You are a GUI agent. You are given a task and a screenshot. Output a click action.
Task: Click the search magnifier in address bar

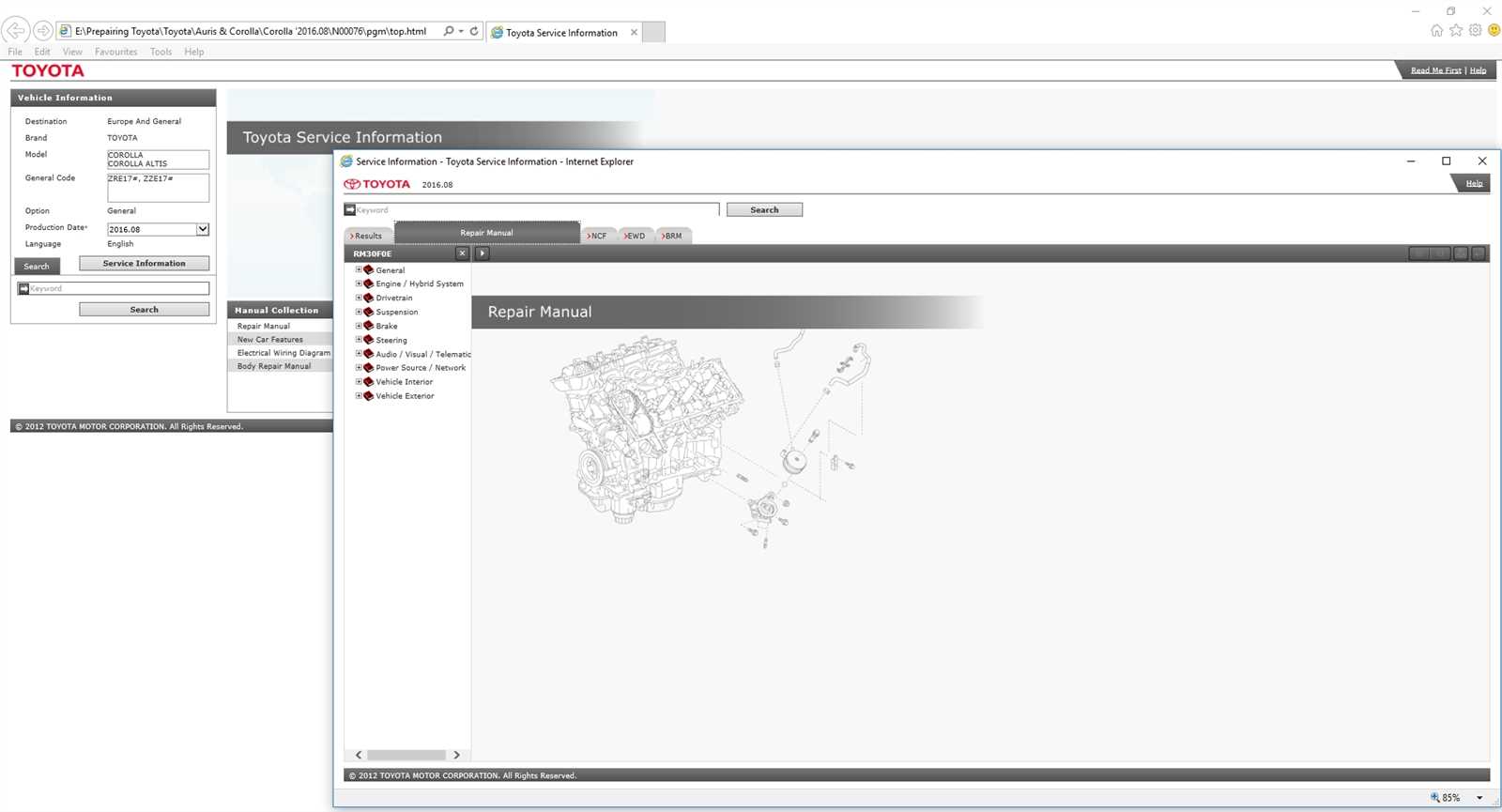(x=449, y=31)
